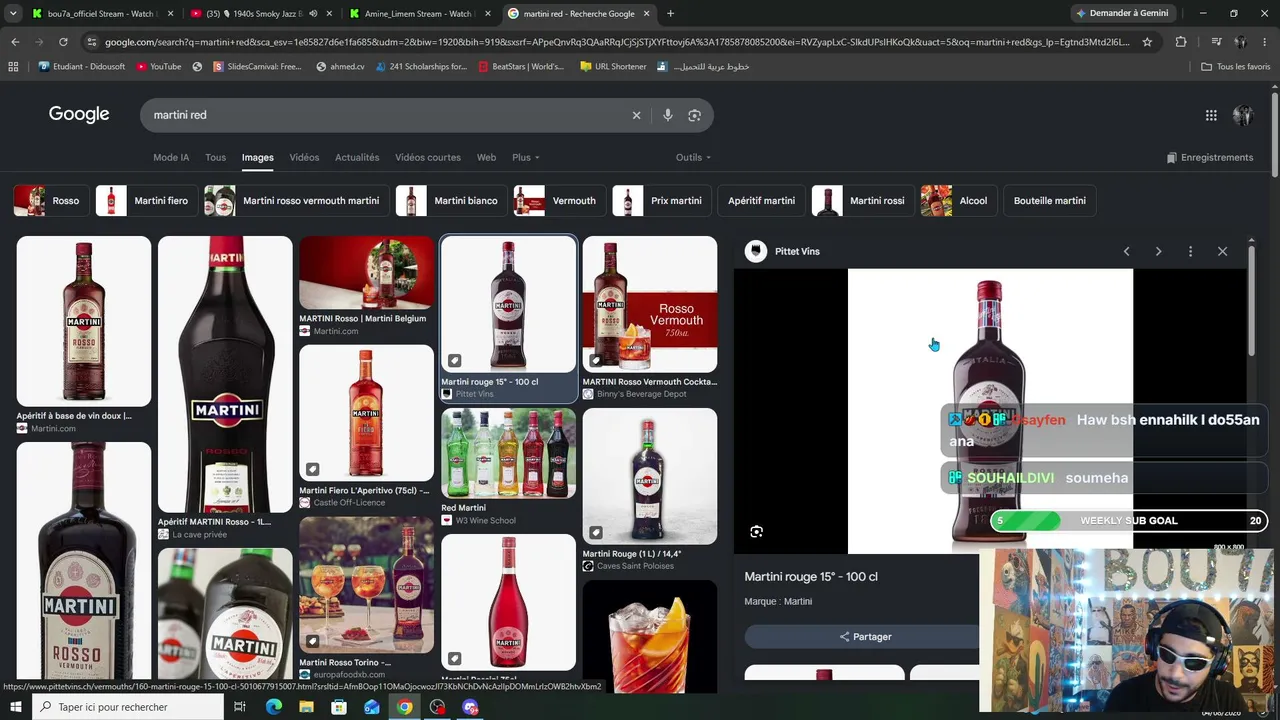Close the image preview panel
1280x720 pixels.
1222,251
